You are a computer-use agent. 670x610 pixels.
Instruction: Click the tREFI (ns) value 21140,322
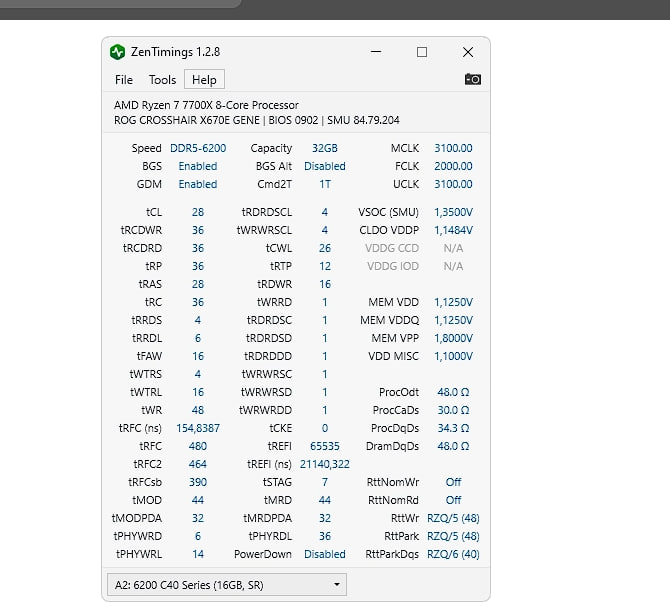pos(325,464)
